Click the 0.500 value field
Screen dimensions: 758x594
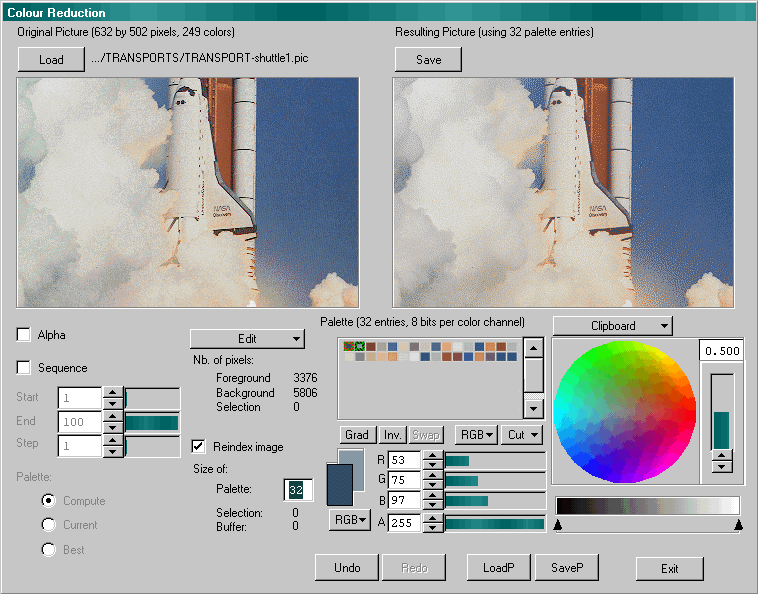coord(721,350)
